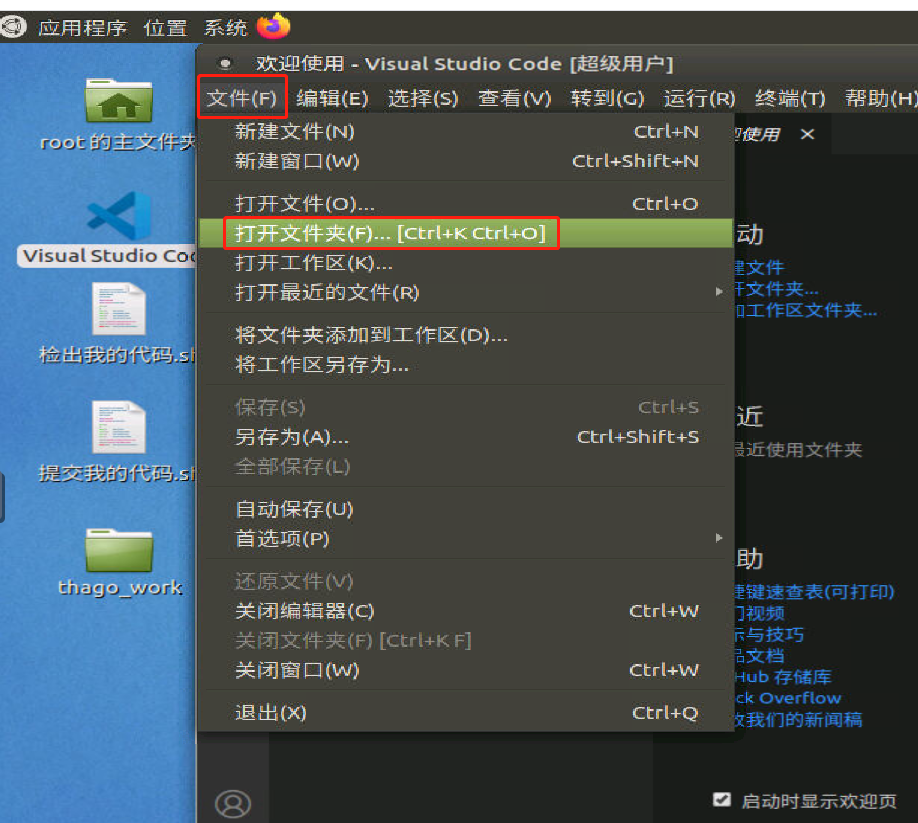Choose 另存为(A)... menu entry
The image size is (918, 823).
pos(465,437)
